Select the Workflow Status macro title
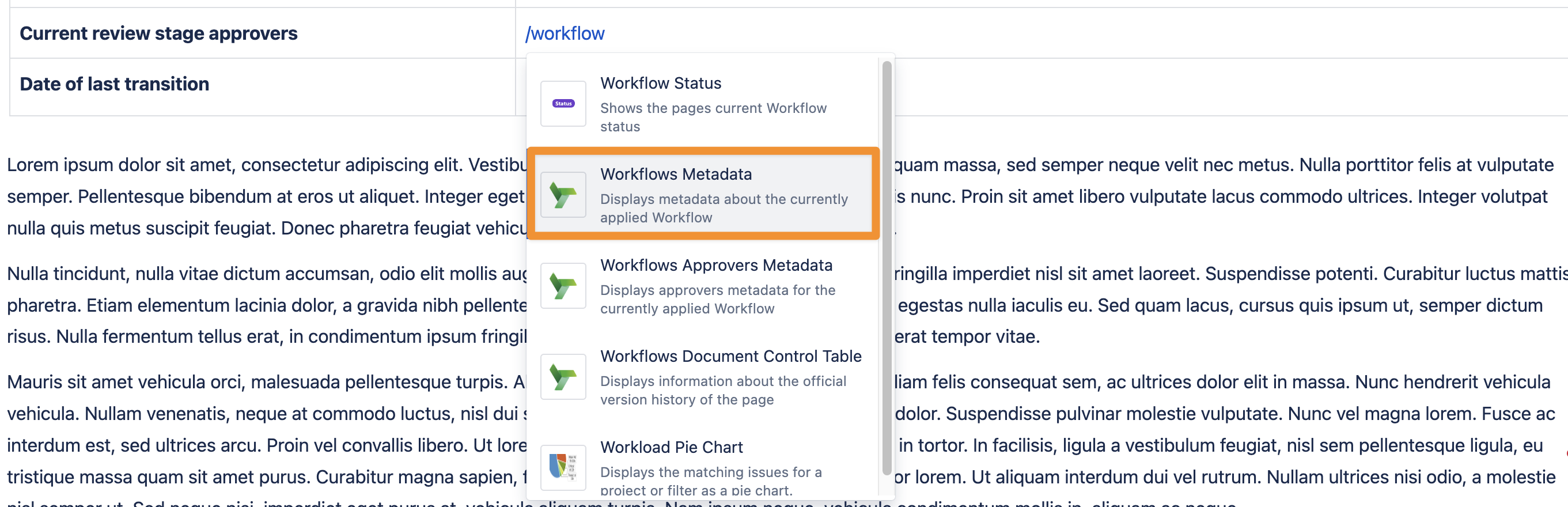The image size is (1568, 507). coord(660,83)
